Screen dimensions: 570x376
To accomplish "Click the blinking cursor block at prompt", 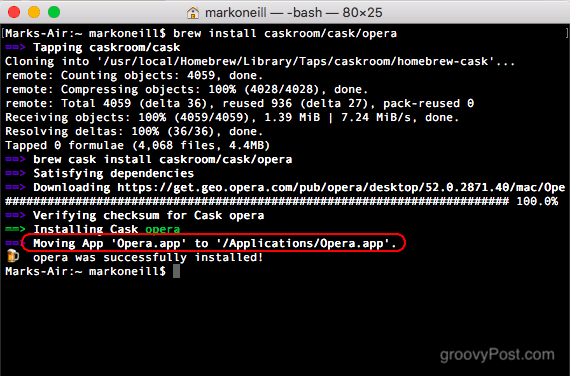I will tap(176, 271).
